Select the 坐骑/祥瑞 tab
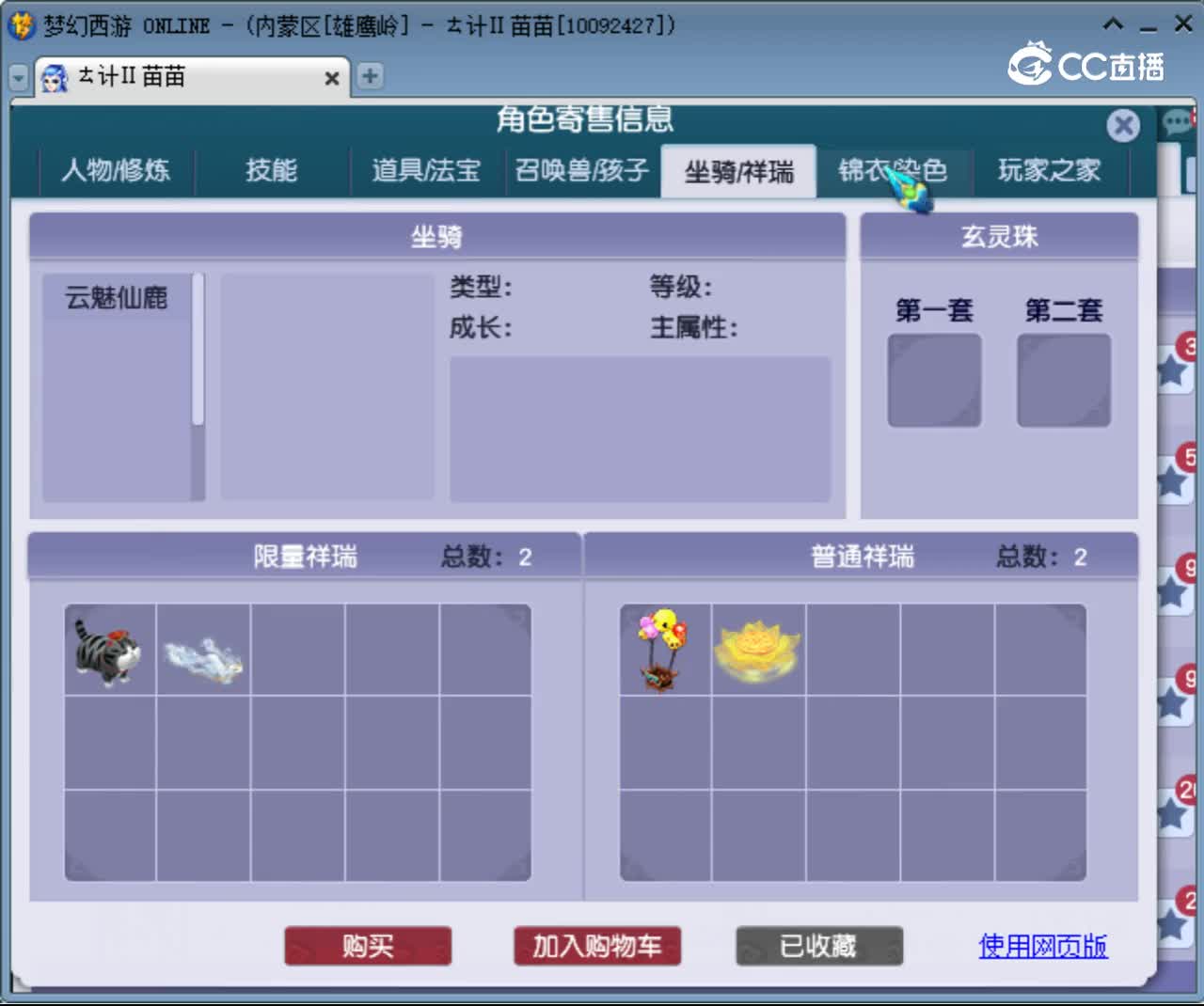Viewport: 1204px width, 1006px height. (x=738, y=171)
